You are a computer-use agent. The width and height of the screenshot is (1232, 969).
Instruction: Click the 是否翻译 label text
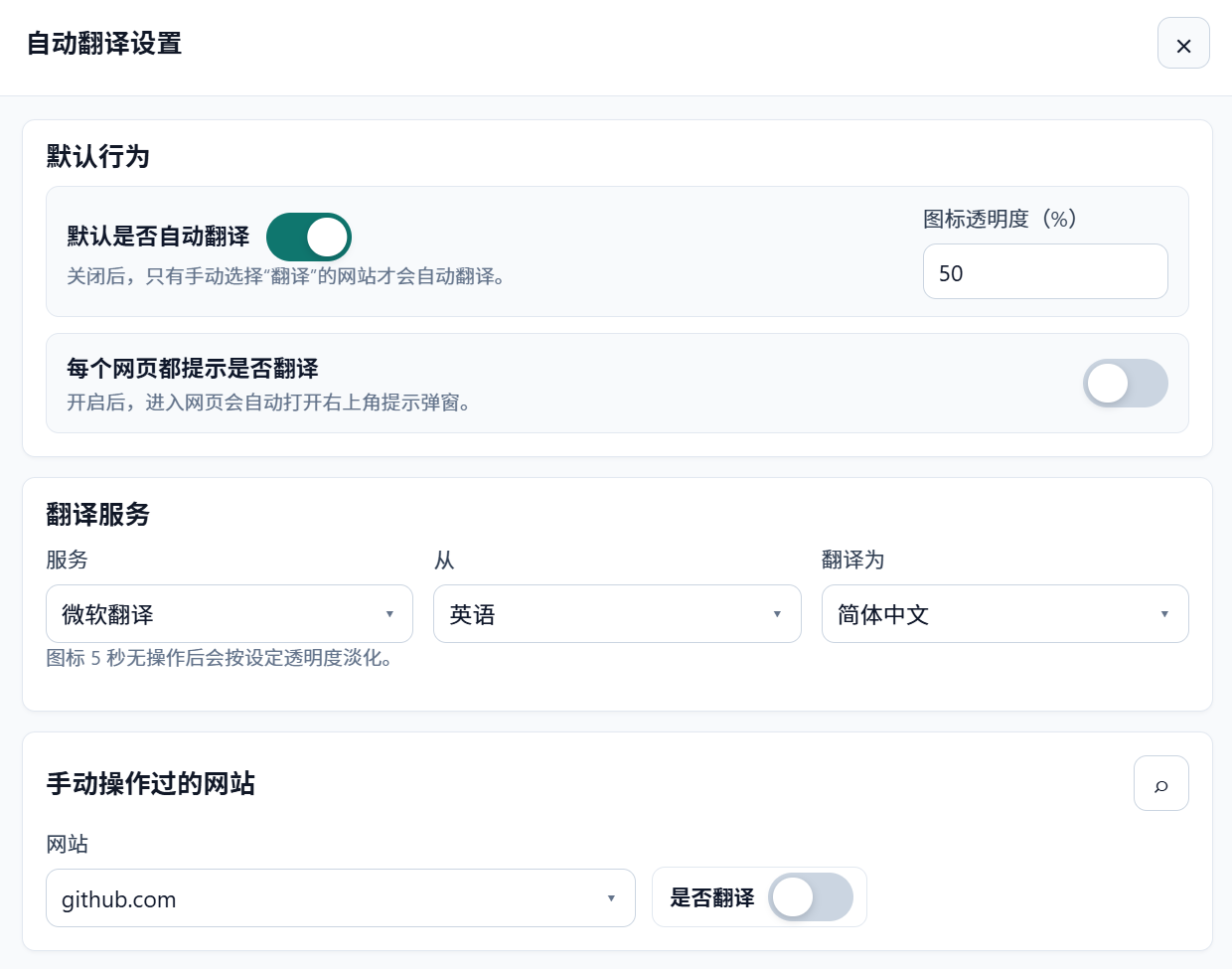(x=711, y=897)
